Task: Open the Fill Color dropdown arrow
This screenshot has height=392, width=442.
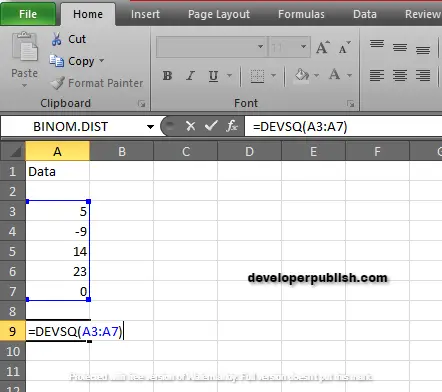Action: 316,76
